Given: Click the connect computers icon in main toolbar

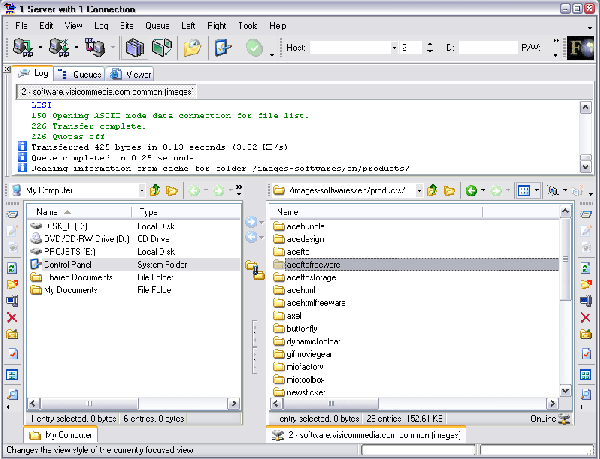Looking at the screenshot, I should tap(21, 48).
